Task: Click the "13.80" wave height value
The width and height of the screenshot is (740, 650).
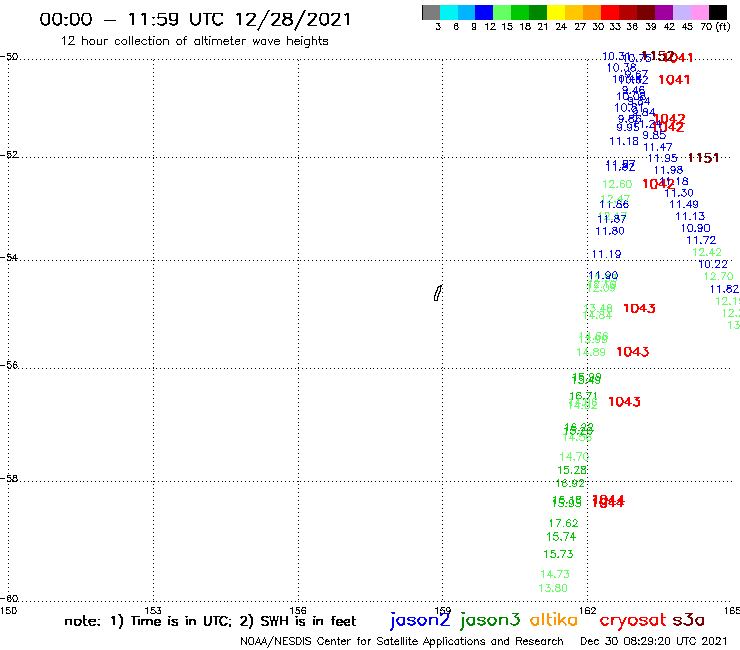Action: 553,588
